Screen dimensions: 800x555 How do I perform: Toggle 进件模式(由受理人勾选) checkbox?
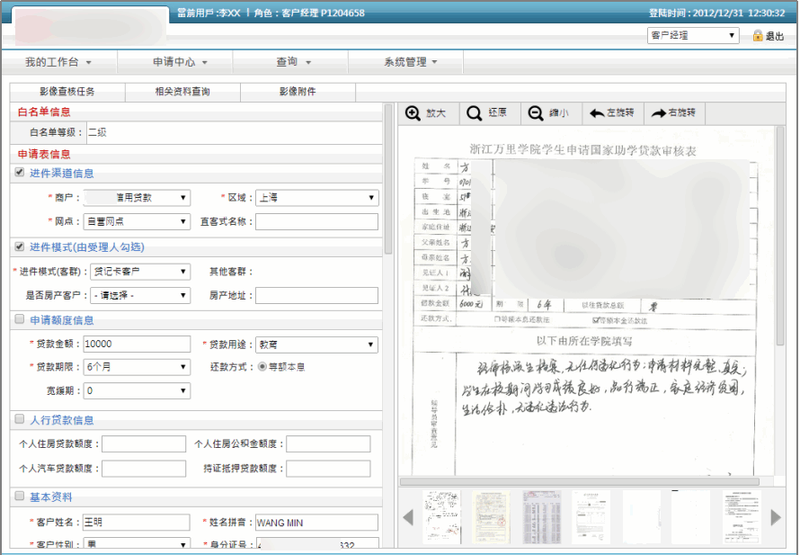tap(19, 246)
